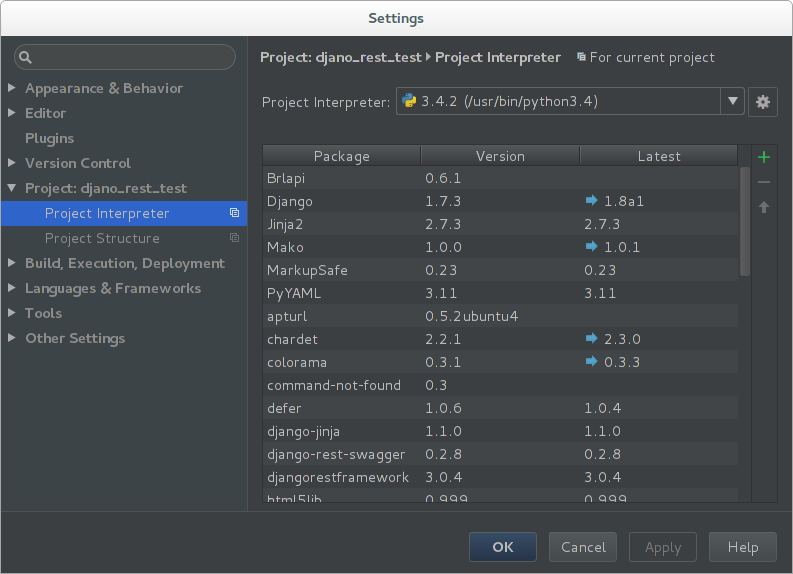
Task: Open Languages & Frameworks settings label
Action: point(113,288)
